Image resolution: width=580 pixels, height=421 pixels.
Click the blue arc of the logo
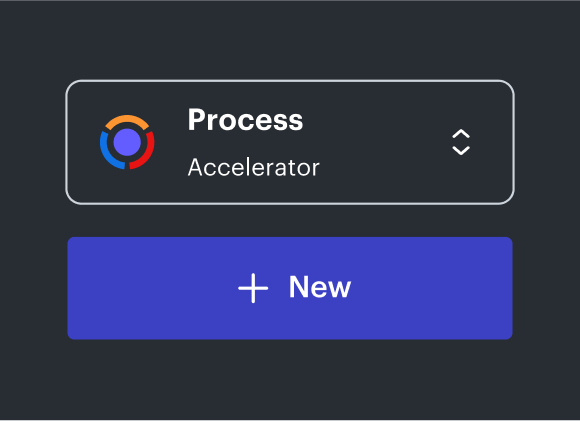[x=108, y=152]
